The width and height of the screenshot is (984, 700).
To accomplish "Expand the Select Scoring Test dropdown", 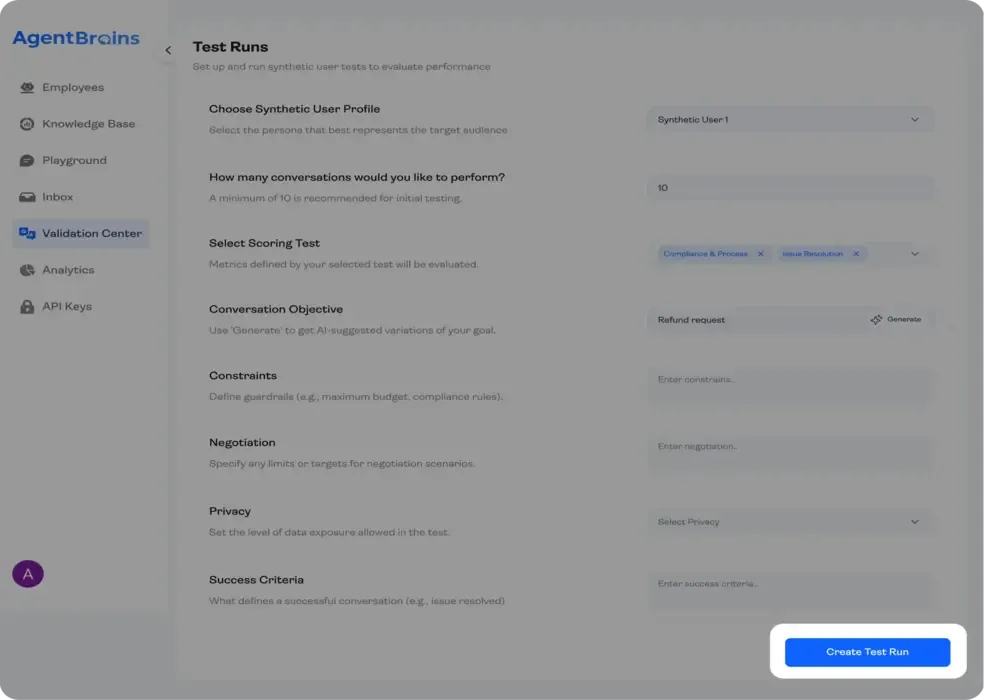I will click(x=914, y=254).
